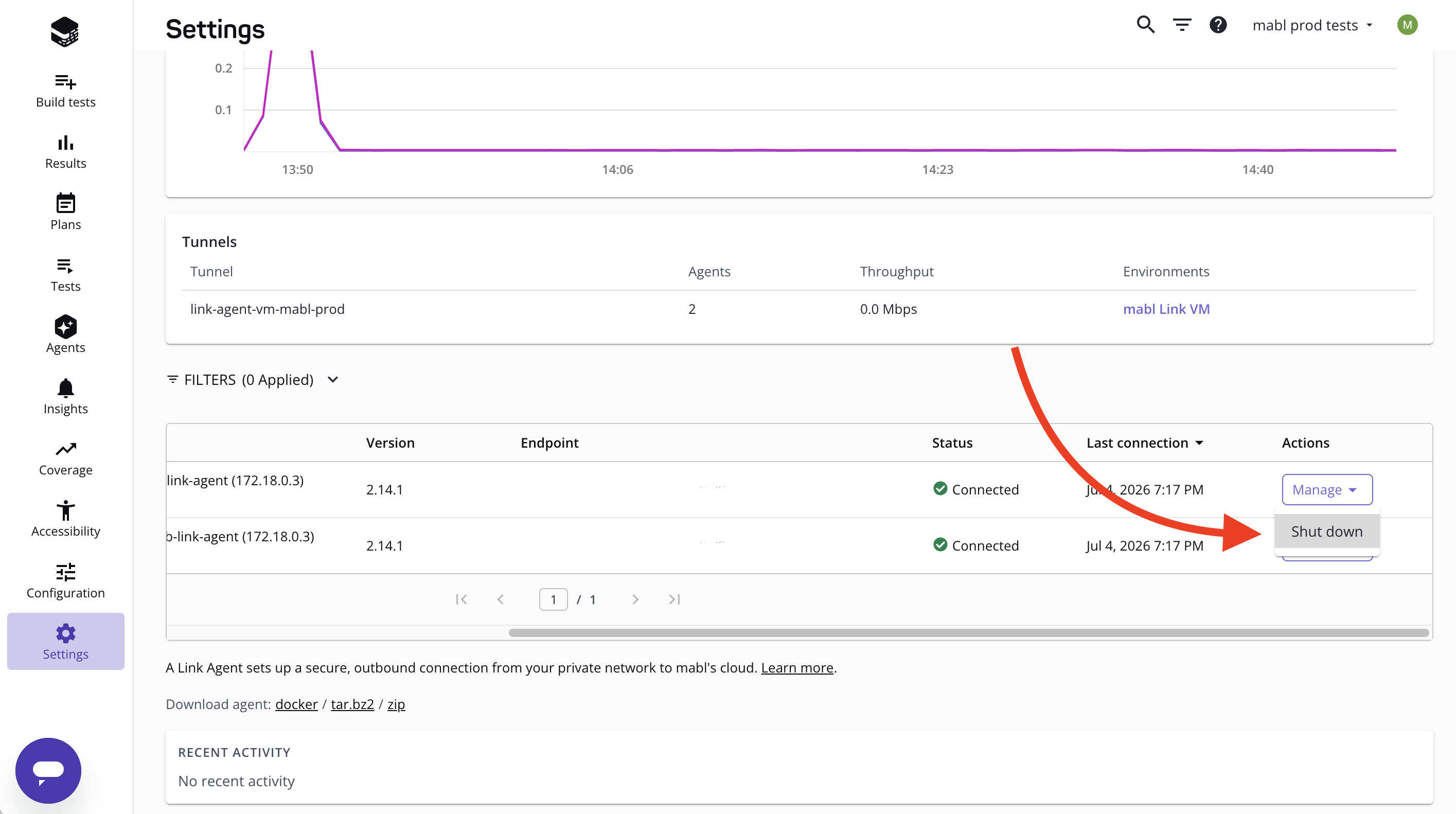Jump to the last page of agents

[674, 599]
